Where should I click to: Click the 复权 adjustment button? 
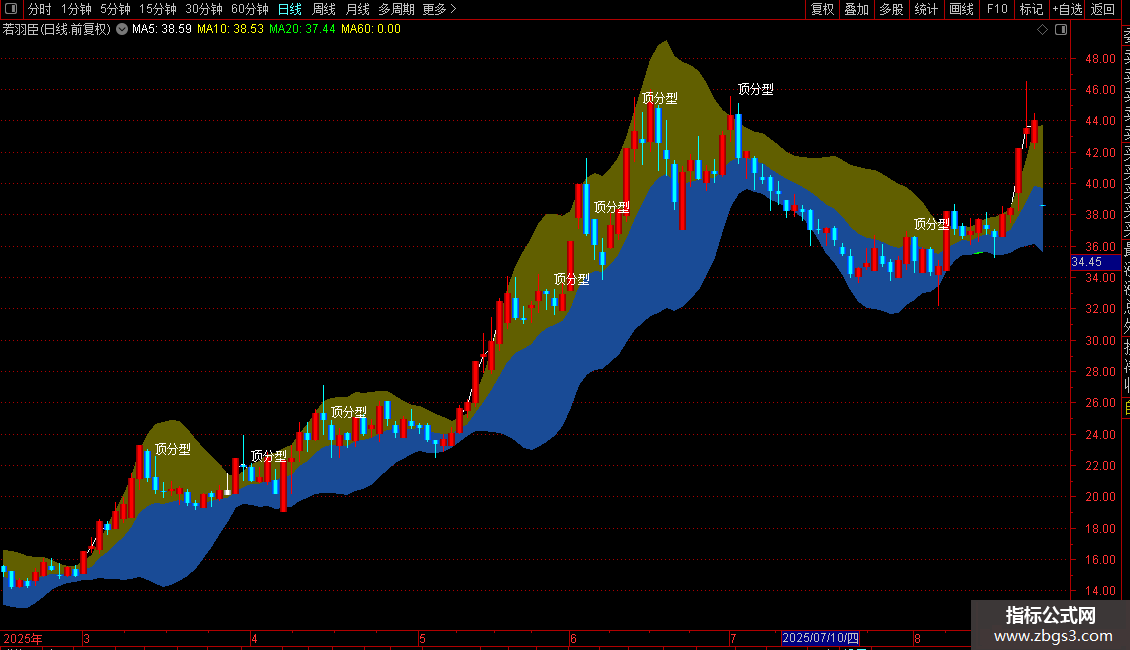822,9
